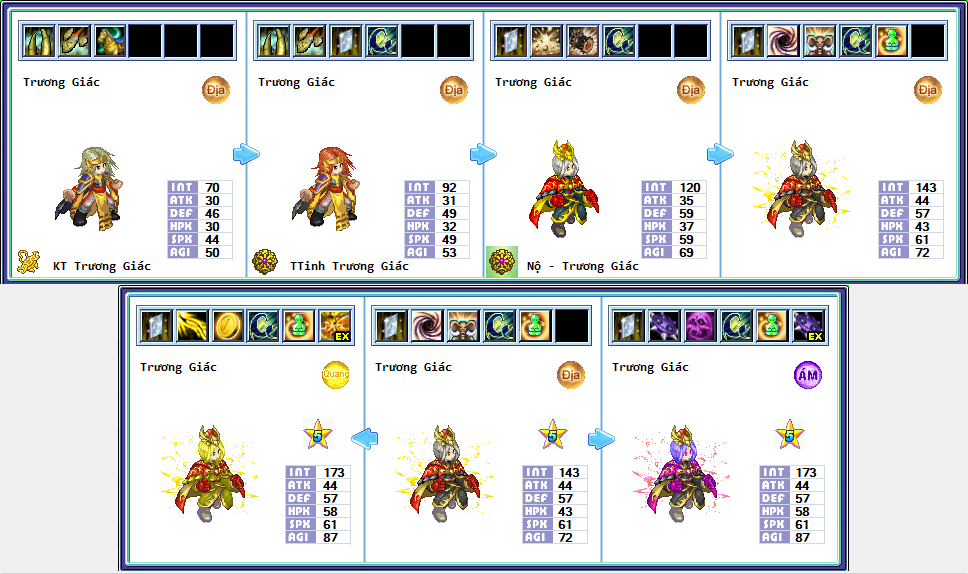
Task: Click the INT 173 stat row in ÁM panel
Action: [793, 472]
